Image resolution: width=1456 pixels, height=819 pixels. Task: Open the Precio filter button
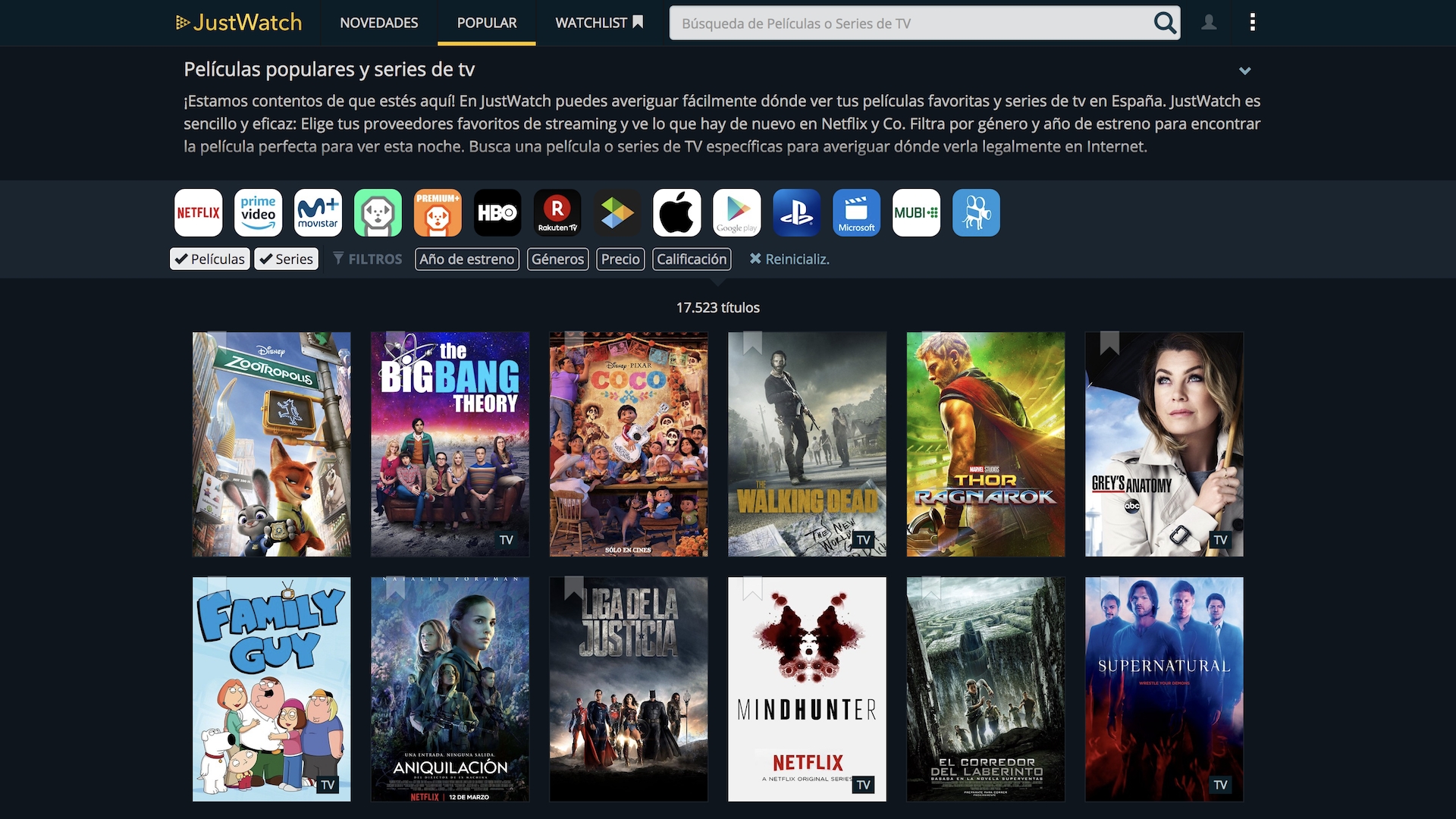[620, 259]
